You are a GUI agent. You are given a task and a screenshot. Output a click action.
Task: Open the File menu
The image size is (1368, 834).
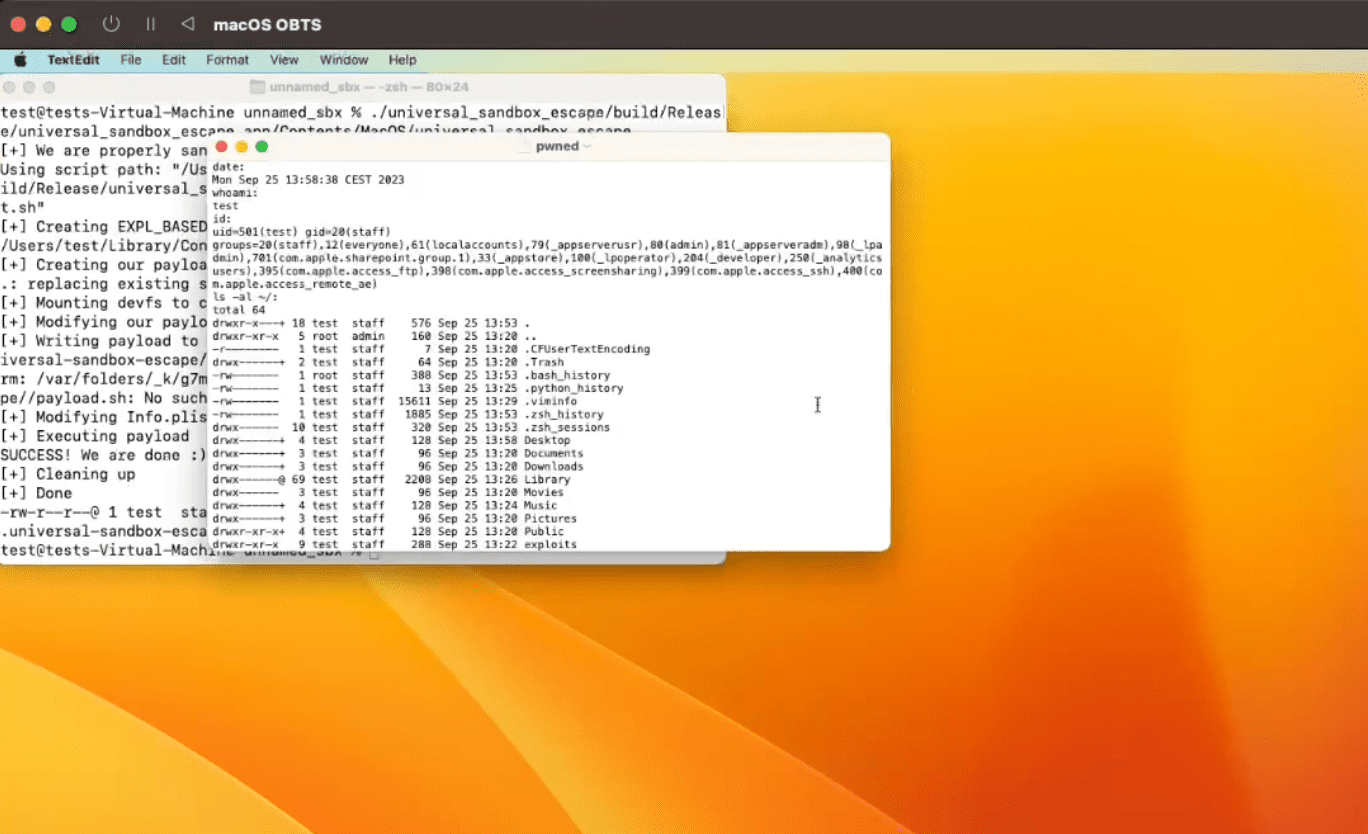pos(131,60)
